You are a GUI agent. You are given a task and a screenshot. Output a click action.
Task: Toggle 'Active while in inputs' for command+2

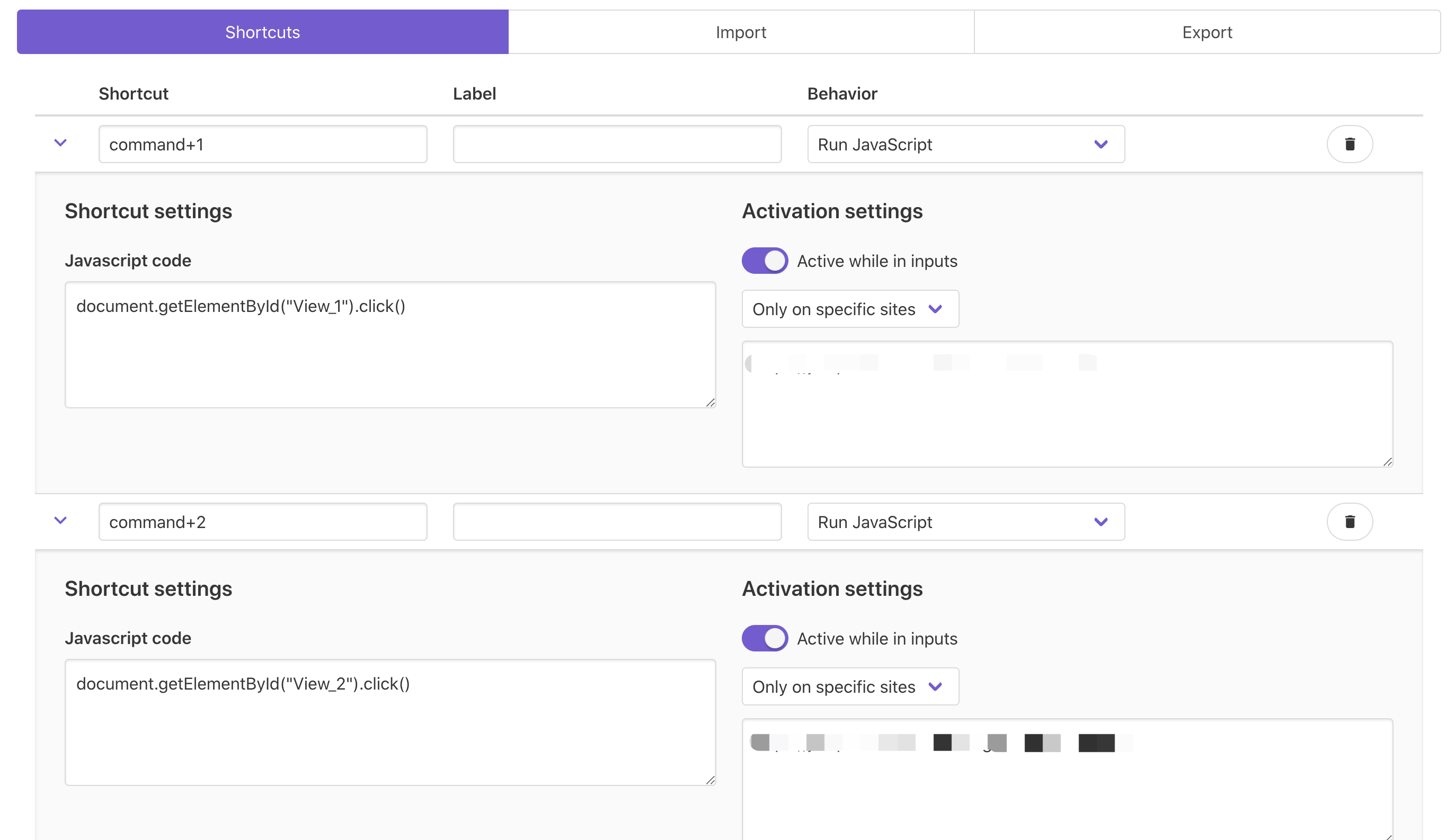coord(764,638)
